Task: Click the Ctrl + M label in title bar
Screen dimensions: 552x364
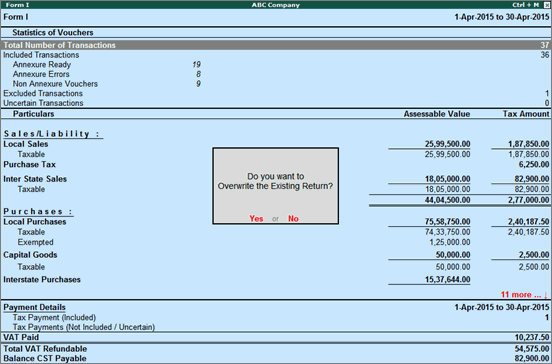Action: (525, 5)
